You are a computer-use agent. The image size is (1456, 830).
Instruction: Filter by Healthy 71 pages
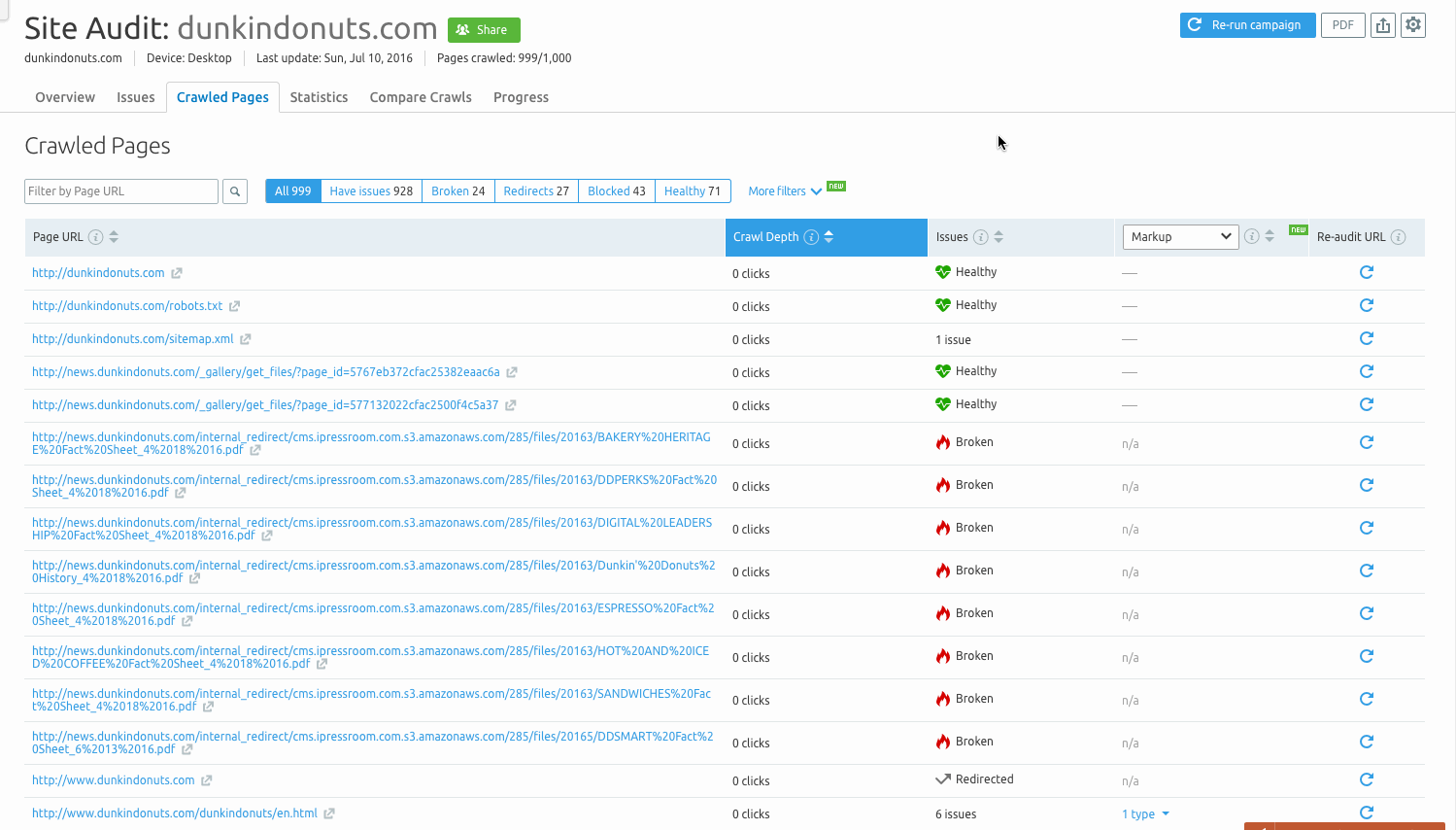tap(693, 191)
